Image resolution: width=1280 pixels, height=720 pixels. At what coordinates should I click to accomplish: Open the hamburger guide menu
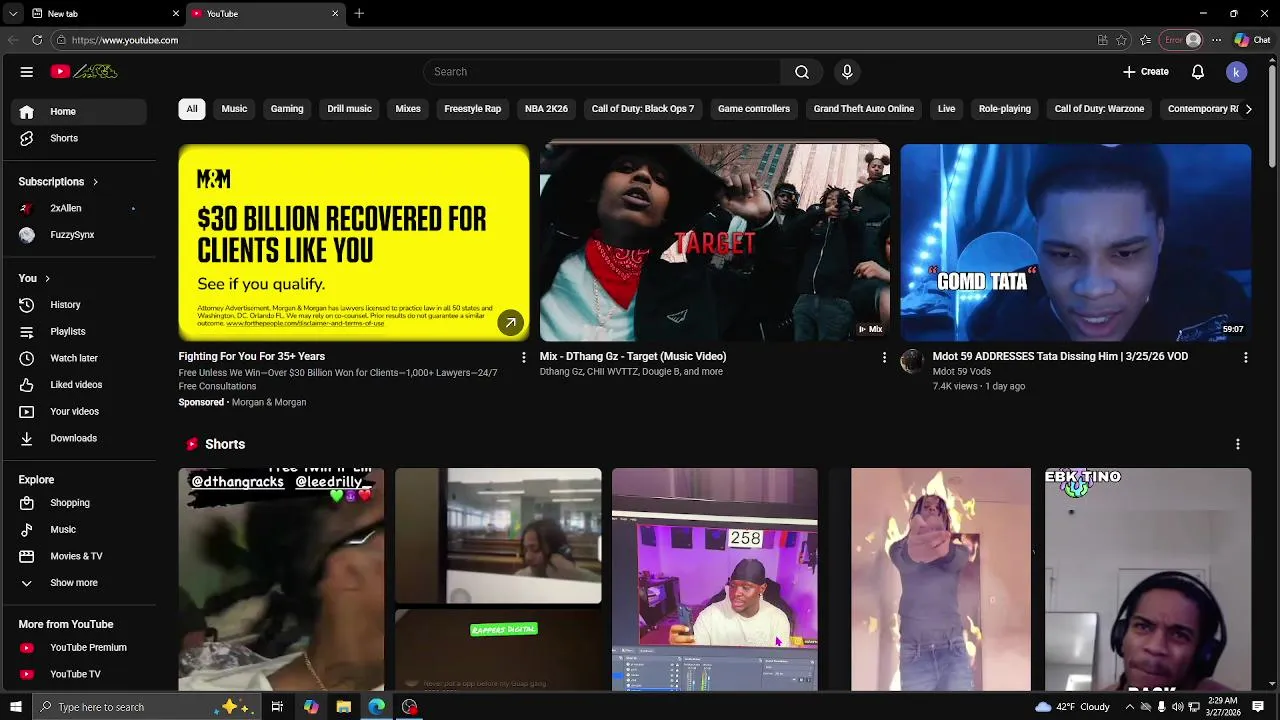pos(27,72)
